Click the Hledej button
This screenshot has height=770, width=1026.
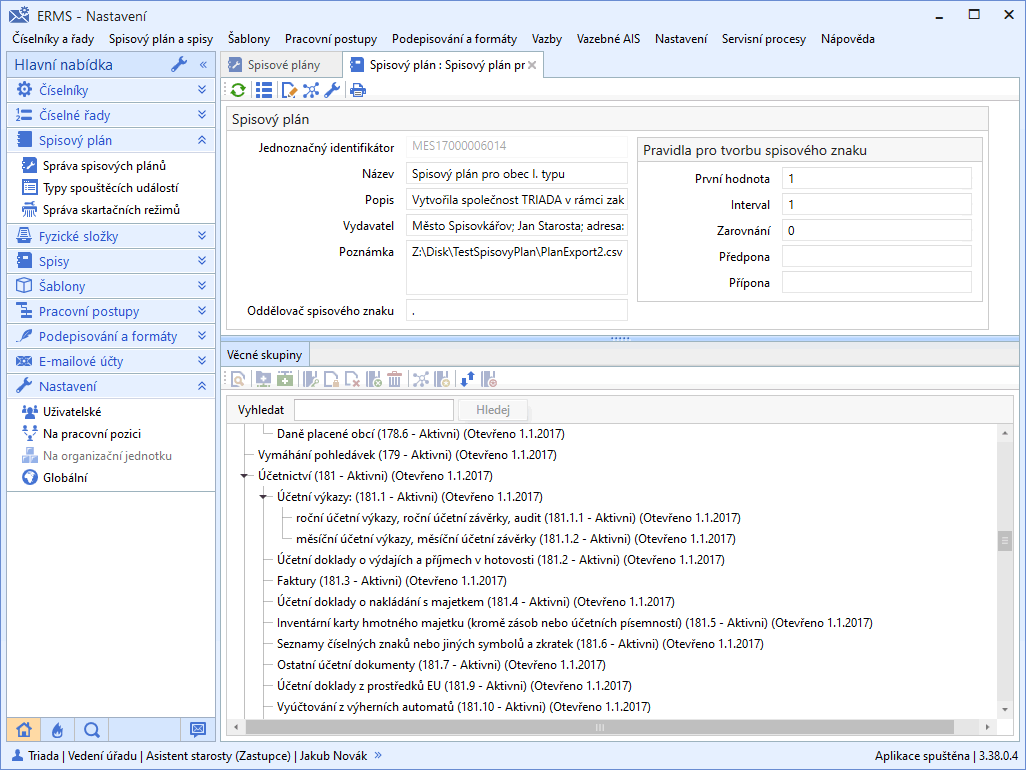click(x=492, y=409)
